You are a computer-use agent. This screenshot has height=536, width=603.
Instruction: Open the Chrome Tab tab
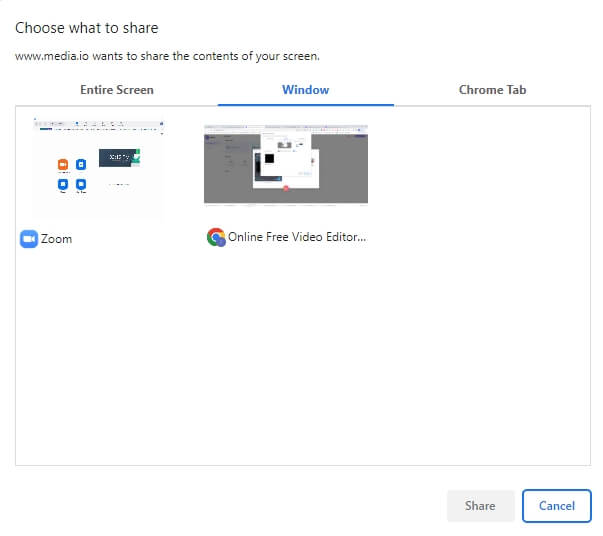492,90
